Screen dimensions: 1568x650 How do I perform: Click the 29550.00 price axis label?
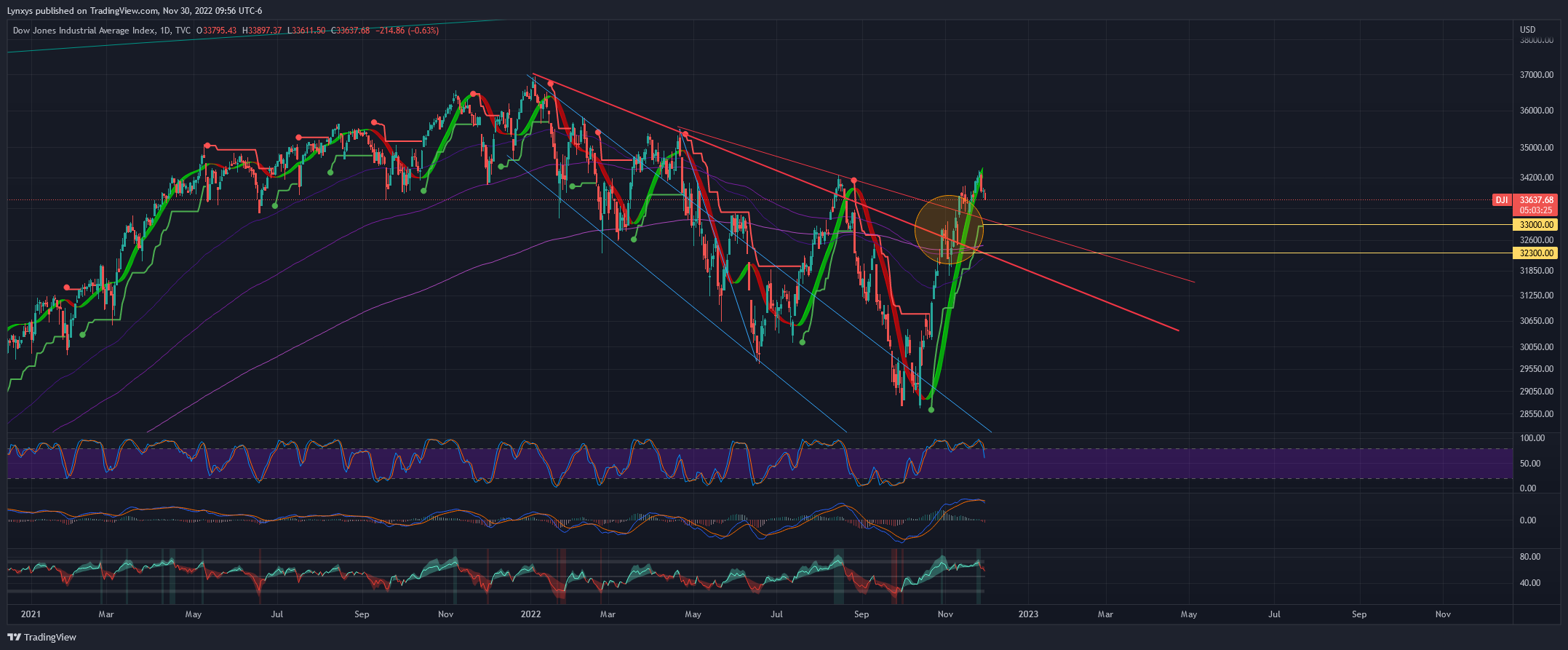click(x=1537, y=369)
